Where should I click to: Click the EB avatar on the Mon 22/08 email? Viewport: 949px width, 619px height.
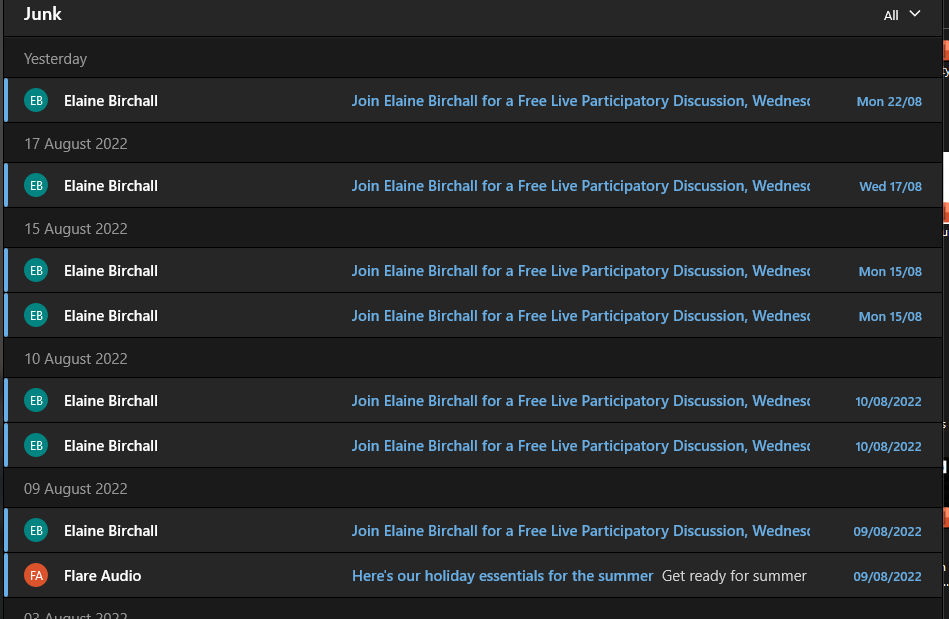pos(36,101)
